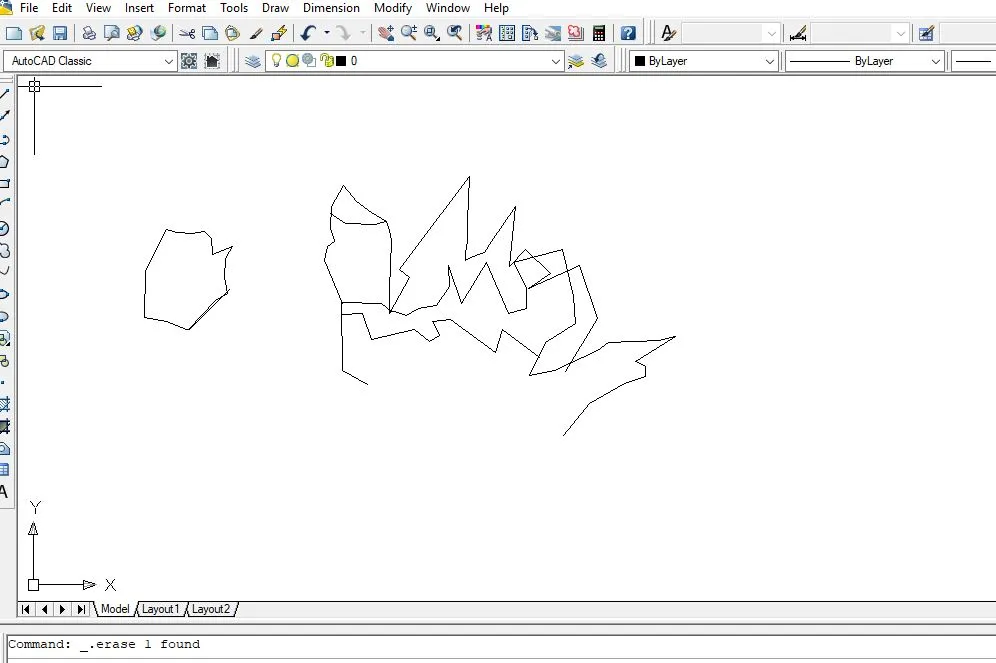The width and height of the screenshot is (996, 663).
Task: Click the Zoom Previous icon
Action: pos(455,33)
